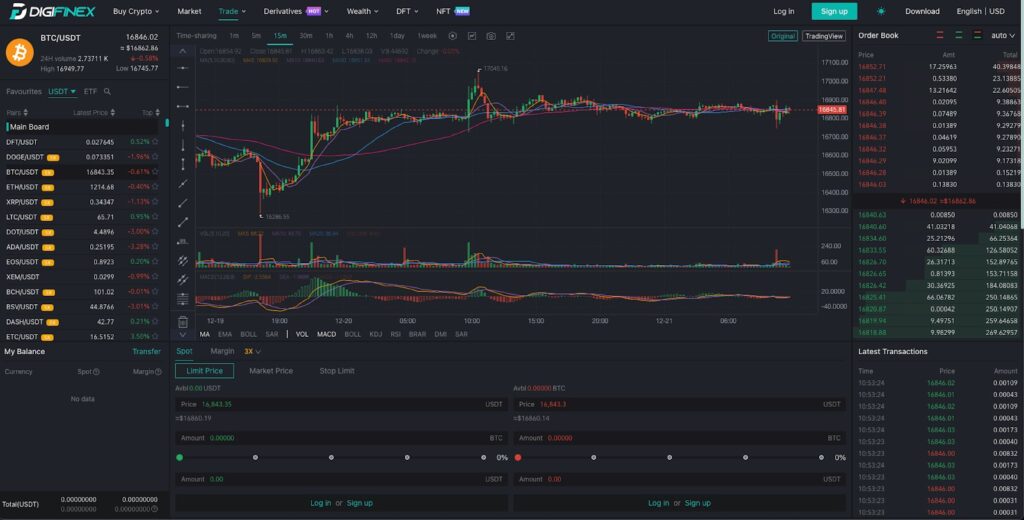Select the price line drawing tool
This screenshot has width=1024, height=520.
point(183,242)
